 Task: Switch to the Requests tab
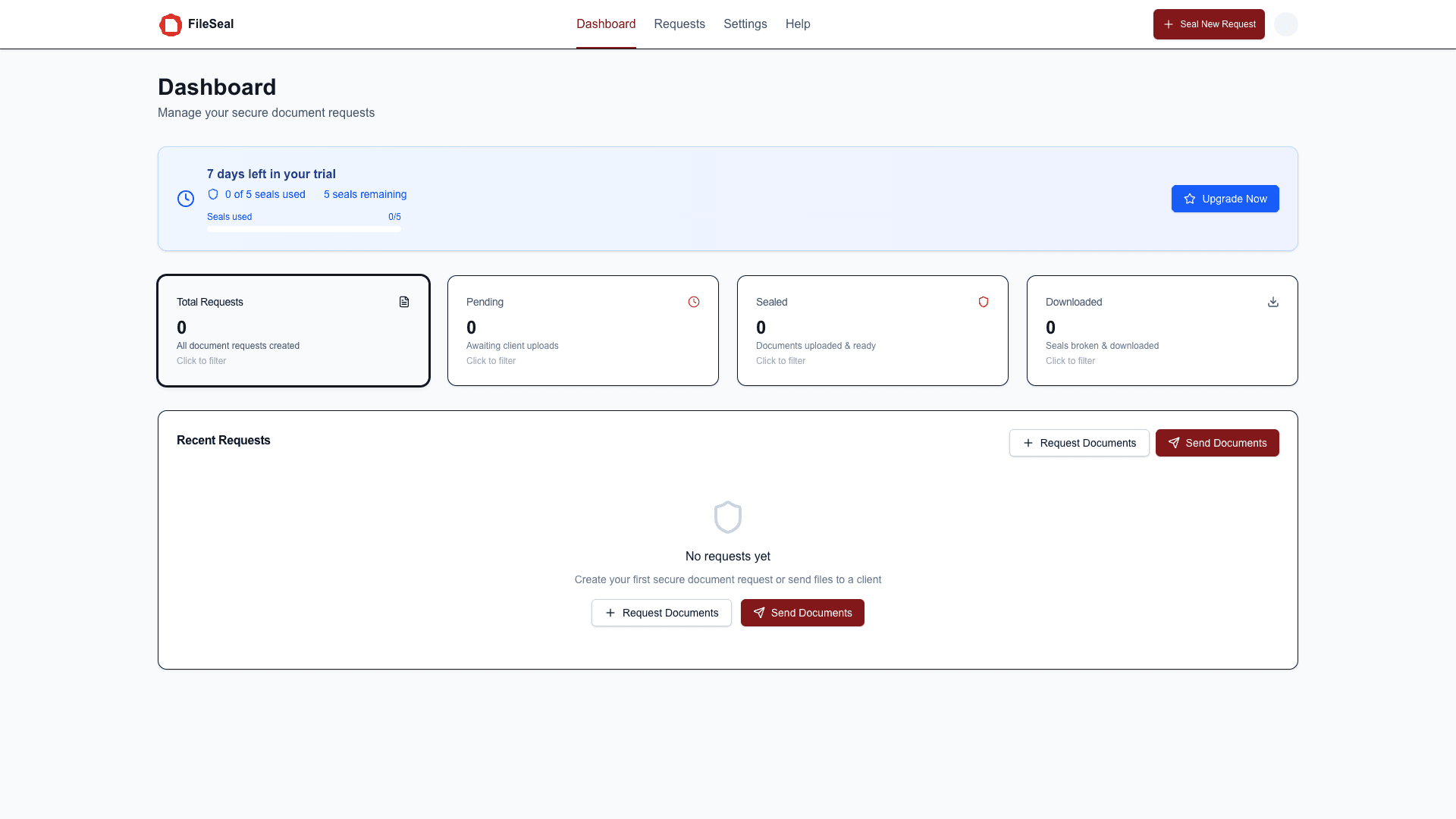point(679,24)
